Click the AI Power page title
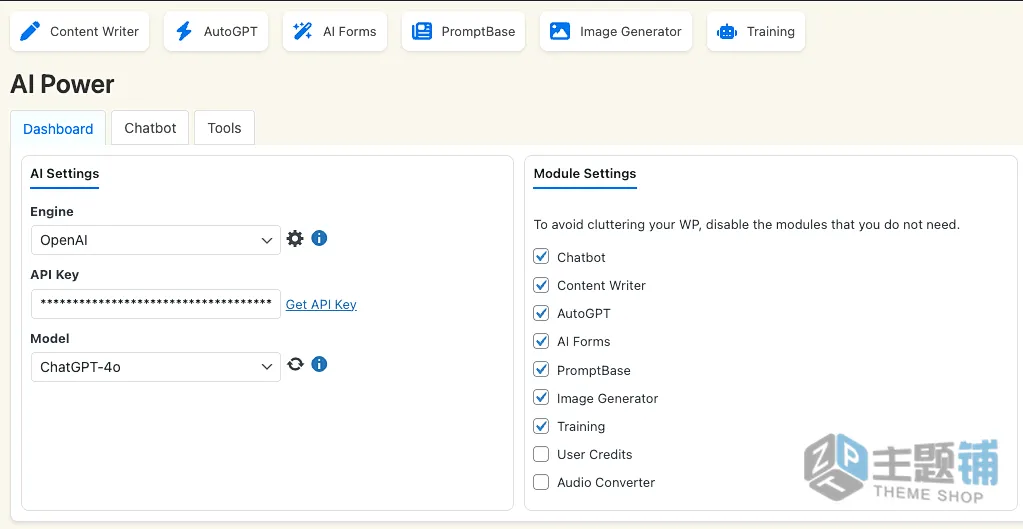This screenshot has width=1023, height=529. pyautogui.click(x=63, y=84)
